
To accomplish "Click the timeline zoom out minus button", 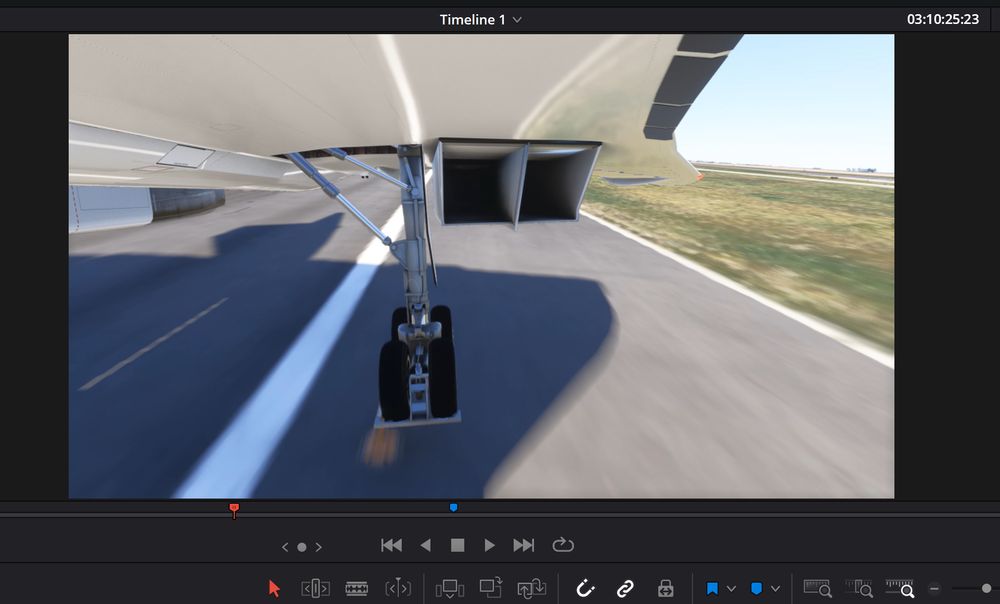I will click(x=934, y=589).
